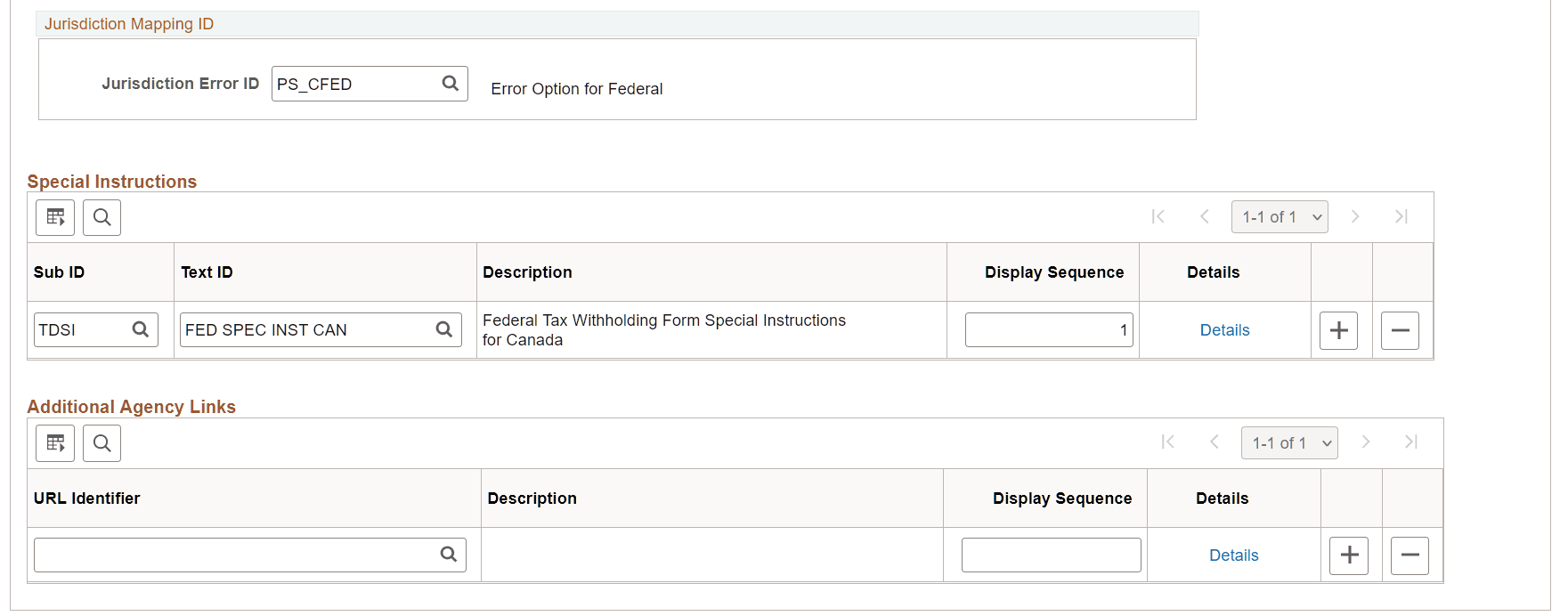Screen dimensions: 1568x616
Task: Click the Jurisdiction Error ID text field
Action: click(354, 85)
